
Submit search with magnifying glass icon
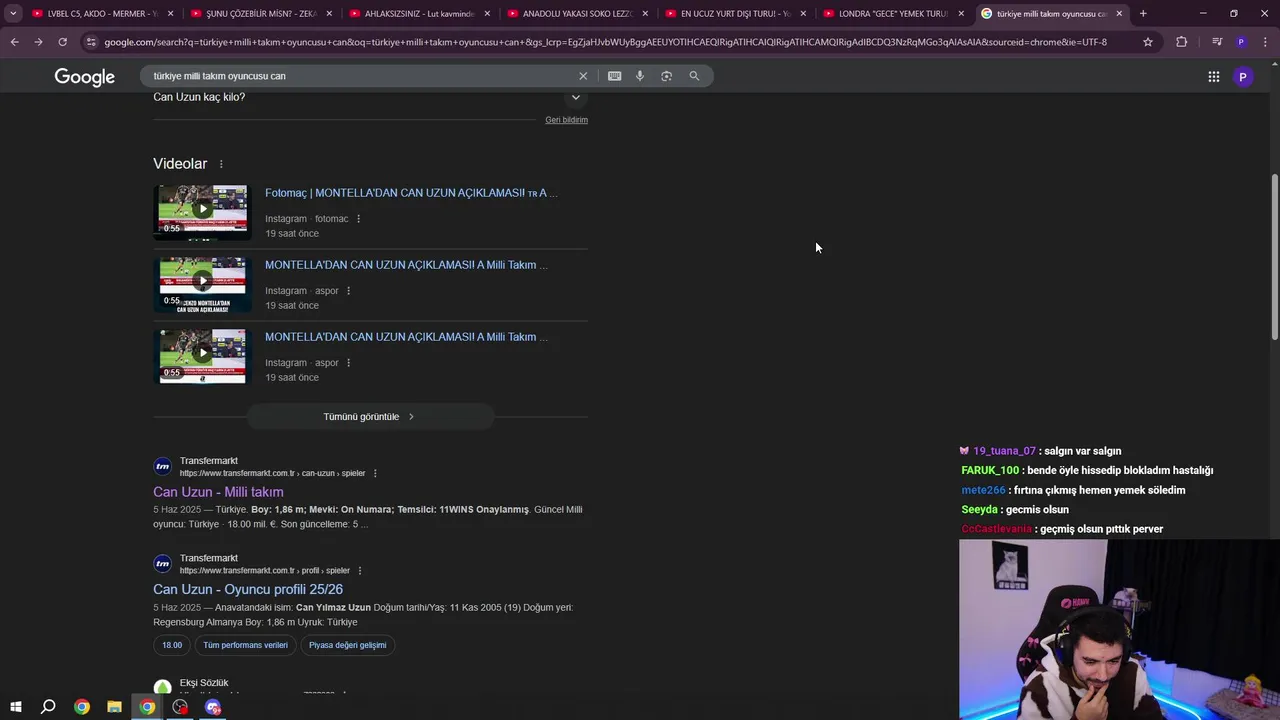(694, 76)
